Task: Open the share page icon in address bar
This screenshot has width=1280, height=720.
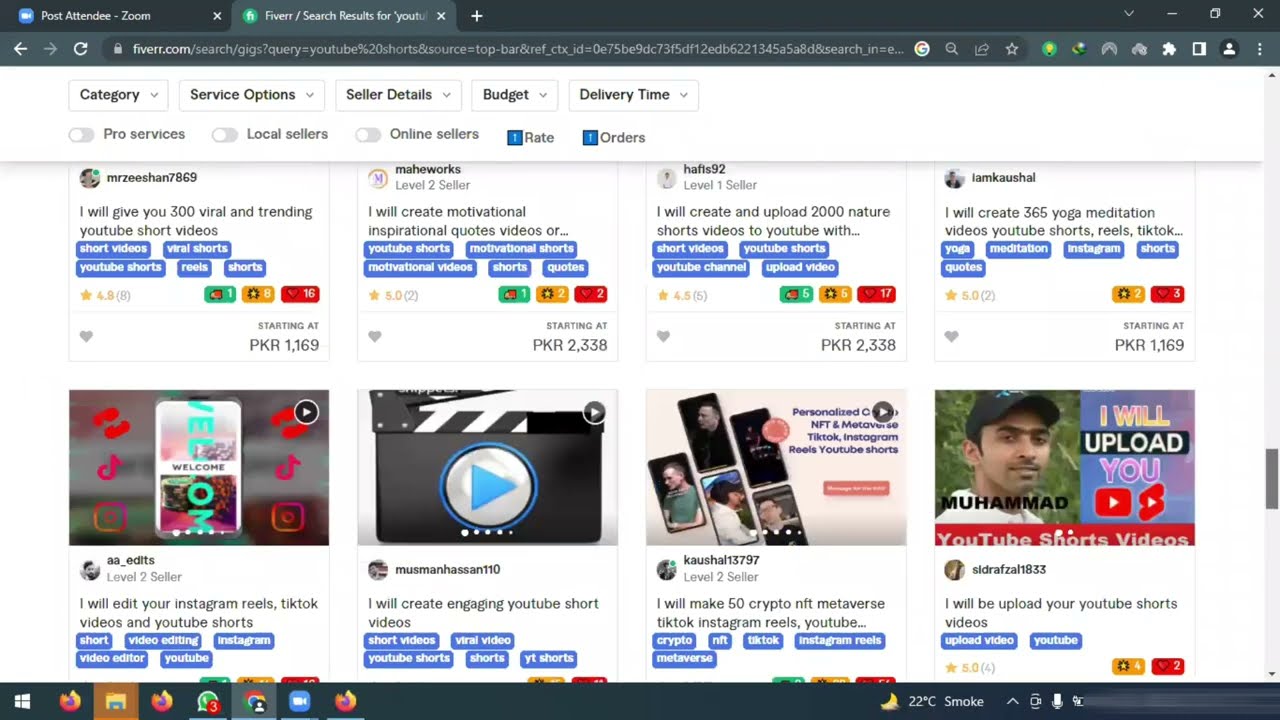Action: 982,48
